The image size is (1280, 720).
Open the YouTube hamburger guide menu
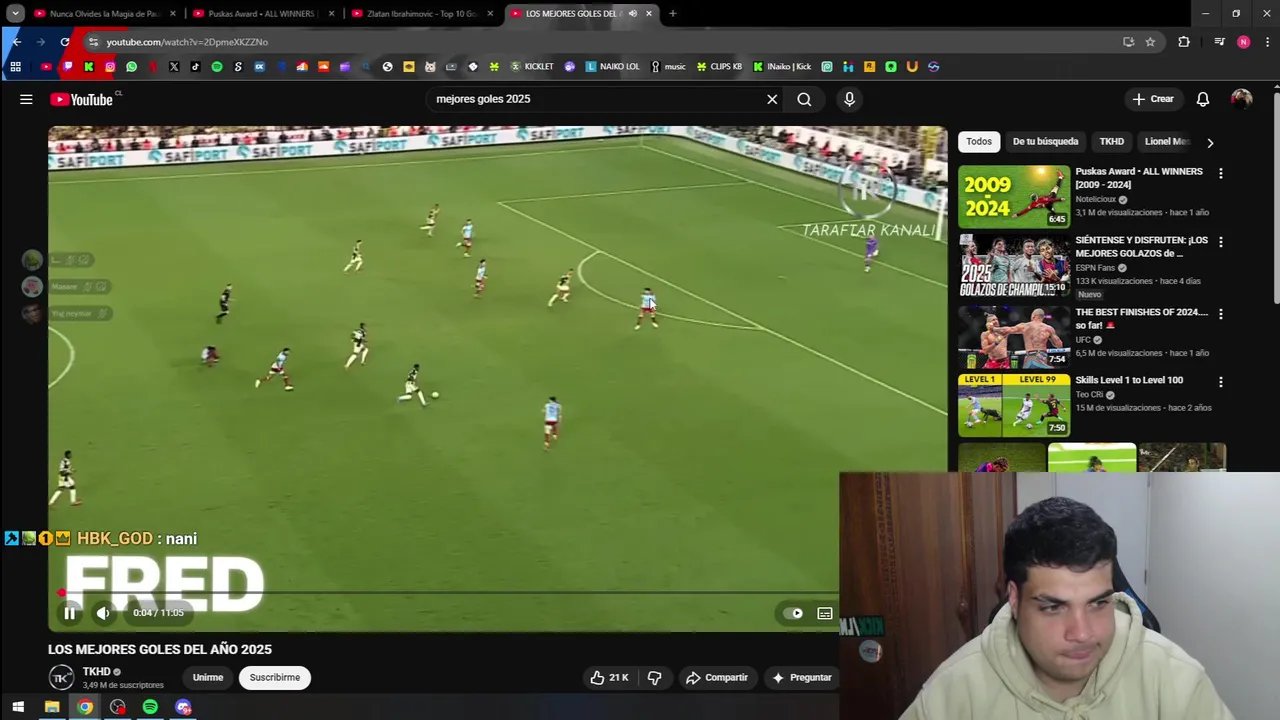[x=26, y=99]
